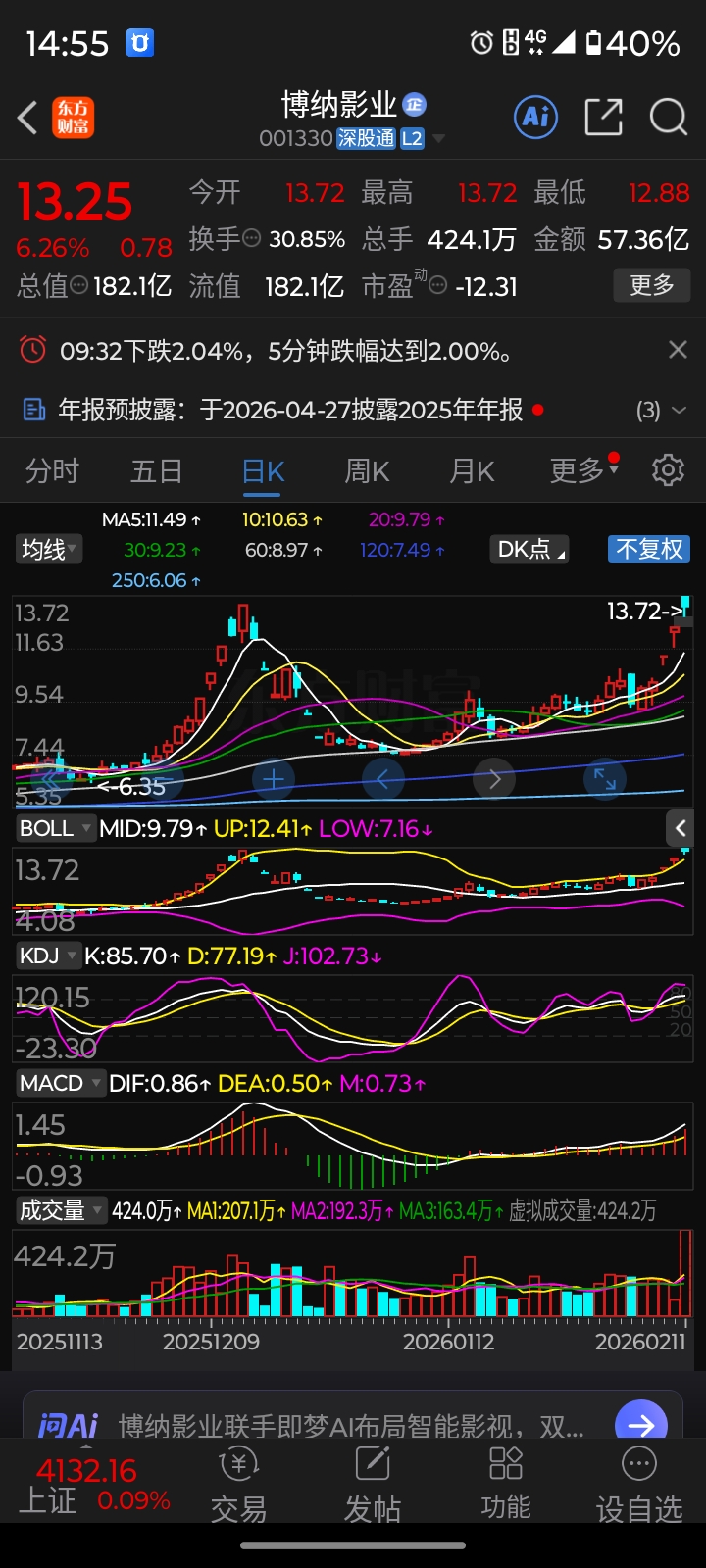Move the chart right with arrow button
This screenshot has height=1568, width=706.
(494, 779)
